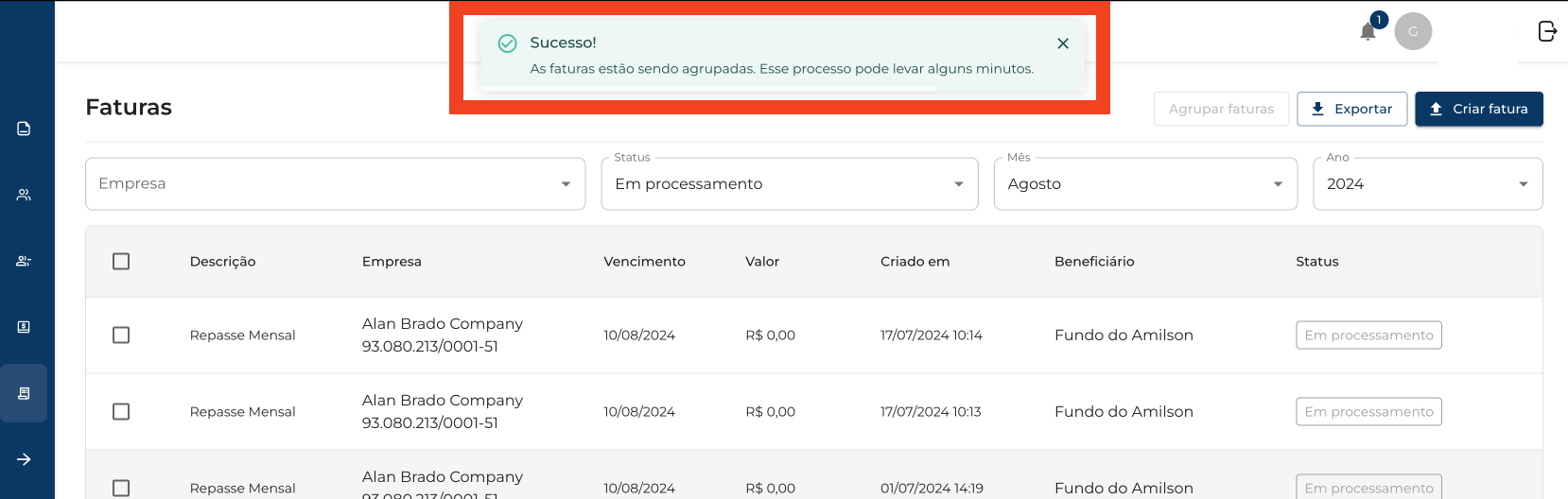Expand the Status filter dropdown
Screen dimensions: 1568x499
(x=789, y=183)
